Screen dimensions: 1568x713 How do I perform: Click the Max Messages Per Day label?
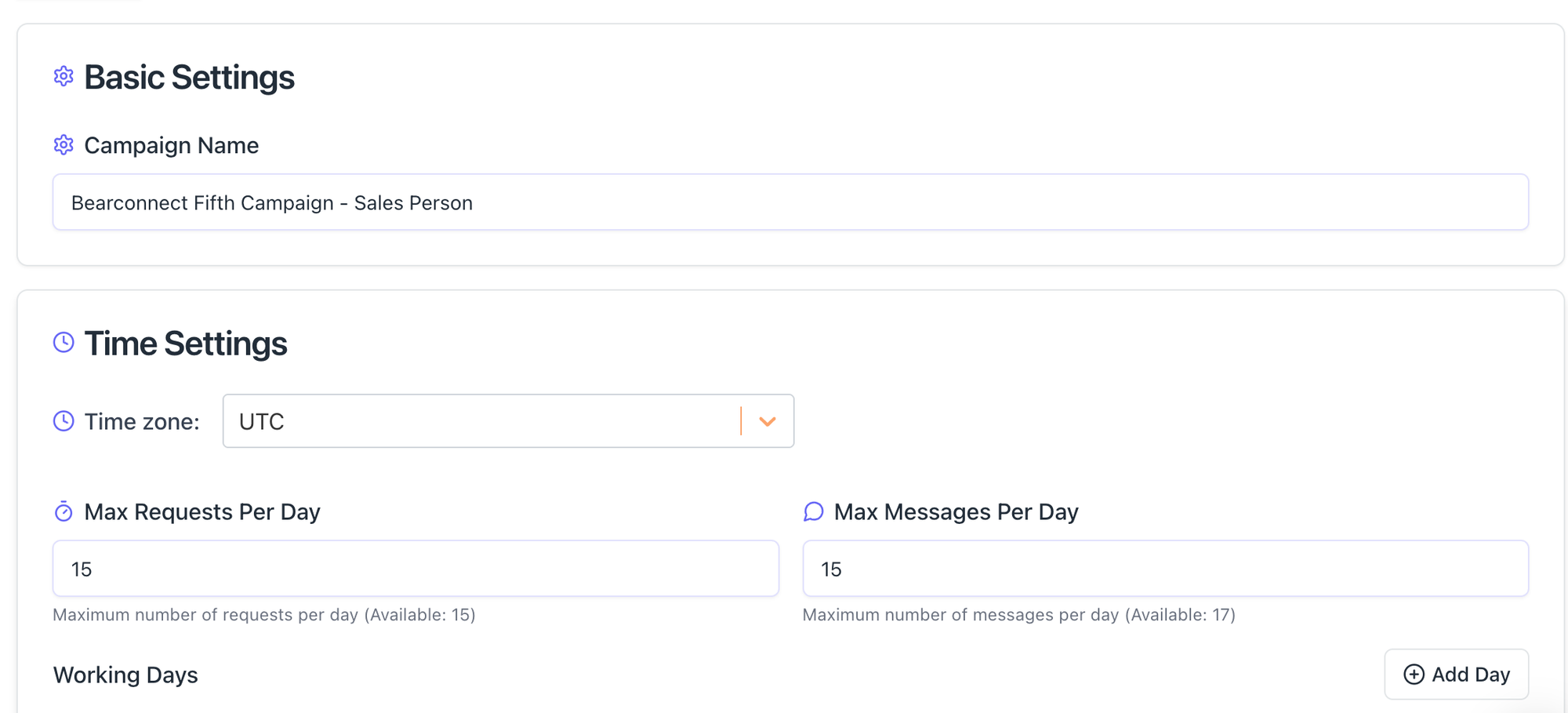[x=956, y=512]
